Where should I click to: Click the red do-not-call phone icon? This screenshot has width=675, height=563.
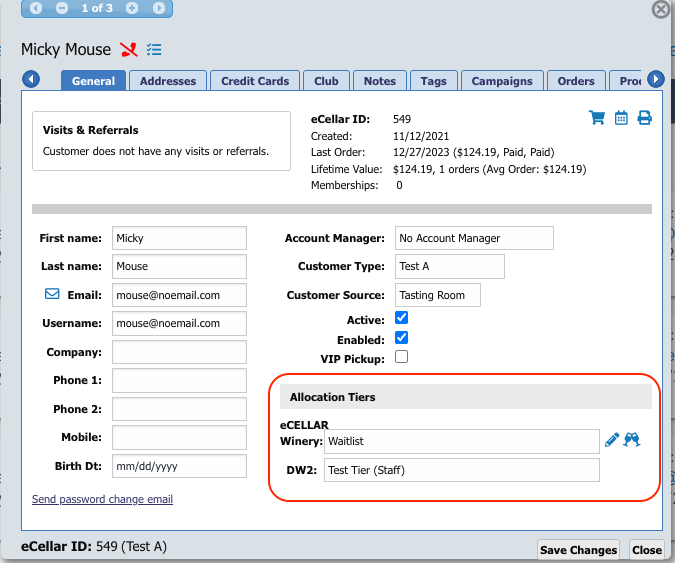pyautogui.click(x=129, y=49)
